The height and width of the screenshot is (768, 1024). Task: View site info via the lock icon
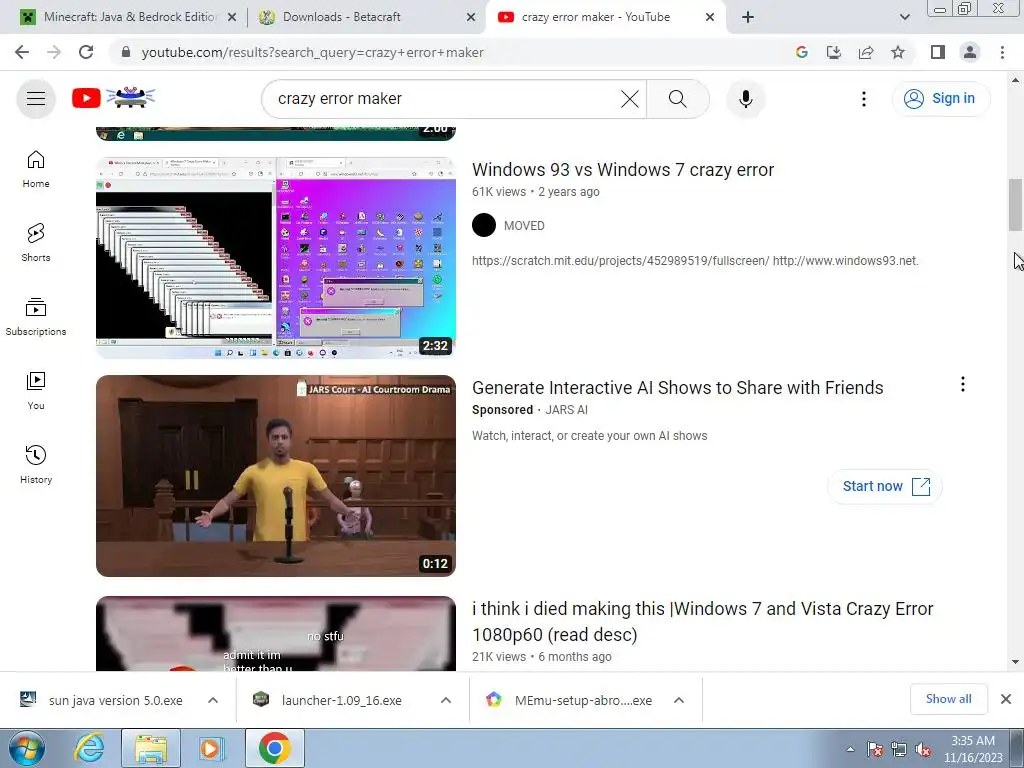pos(126,52)
